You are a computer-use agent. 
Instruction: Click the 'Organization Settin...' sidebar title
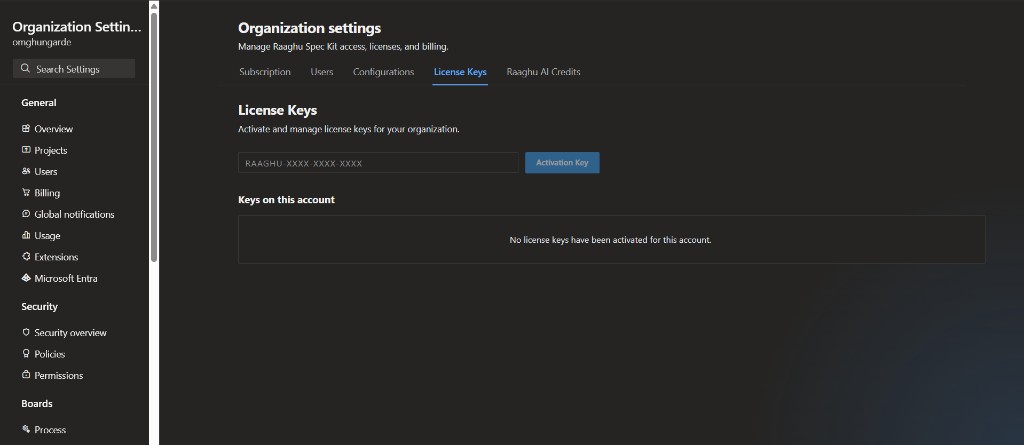click(76, 27)
